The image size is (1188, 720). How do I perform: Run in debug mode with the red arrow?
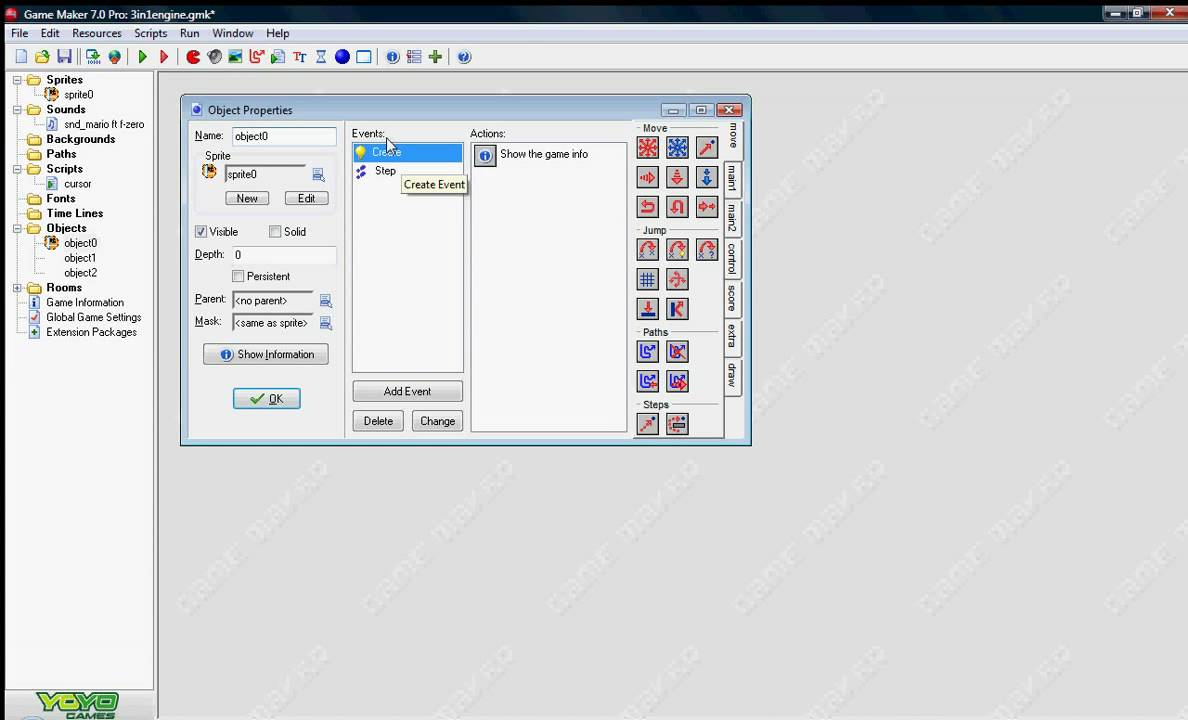164,57
